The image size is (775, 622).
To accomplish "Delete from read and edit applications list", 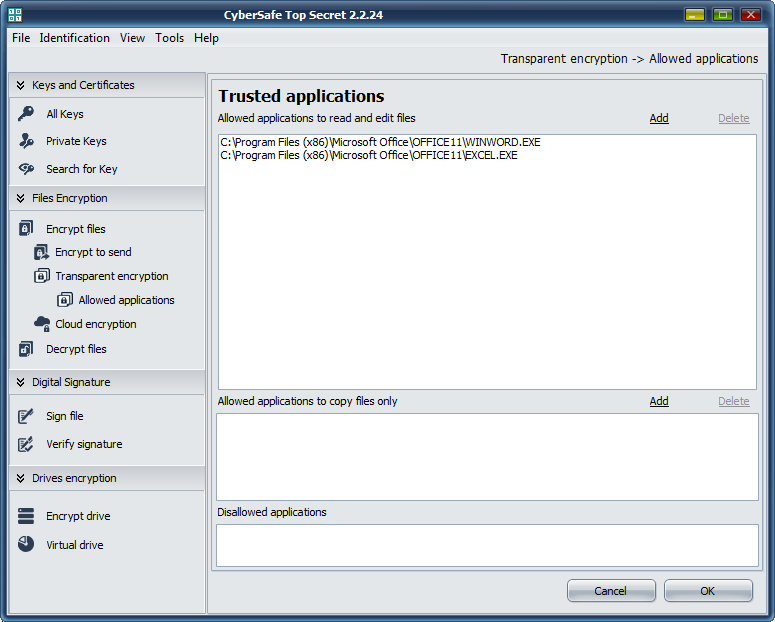I will pos(733,118).
